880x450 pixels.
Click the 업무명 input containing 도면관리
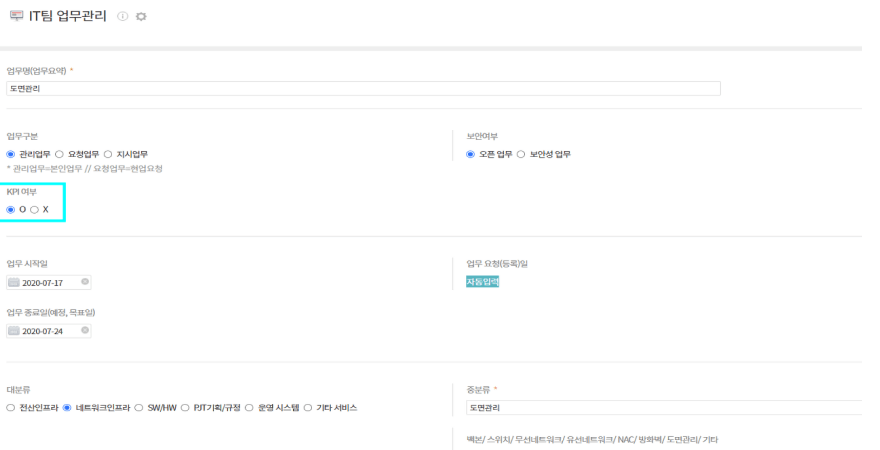pos(363,89)
